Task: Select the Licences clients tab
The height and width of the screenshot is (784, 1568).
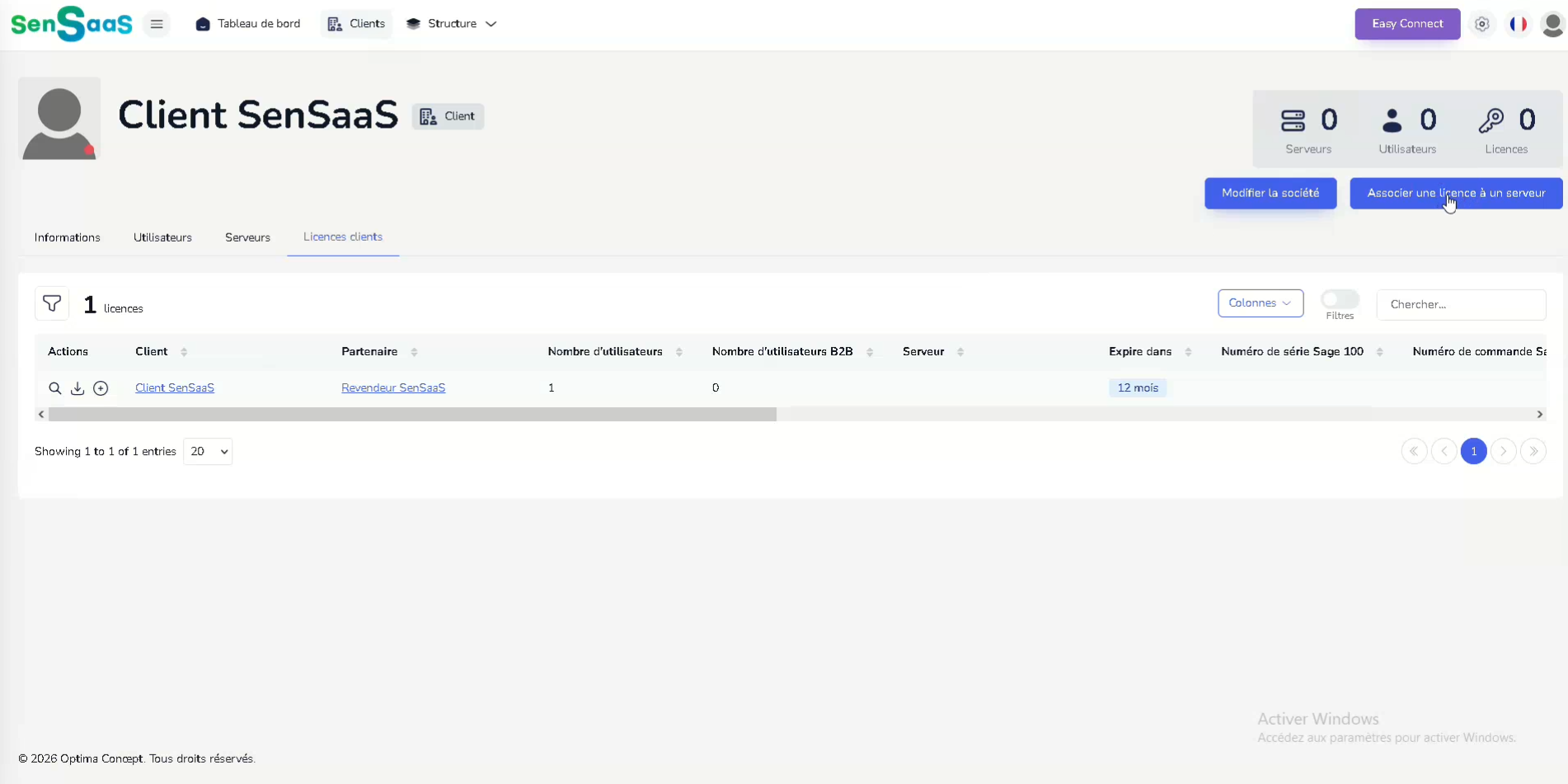Action: pyautogui.click(x=343, y=237)
